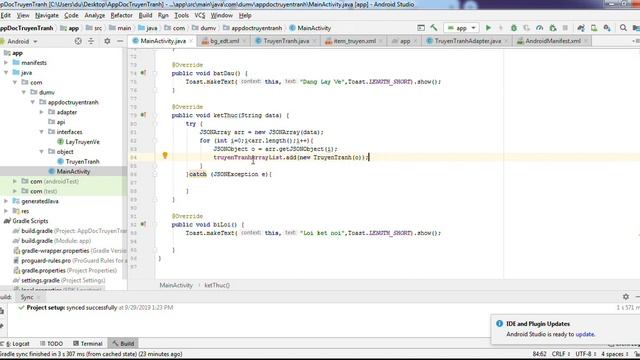Open the app run configuration dropdown
Image resolution: width=640 pixels, height=360 pixels.
(x=462, y=28)
